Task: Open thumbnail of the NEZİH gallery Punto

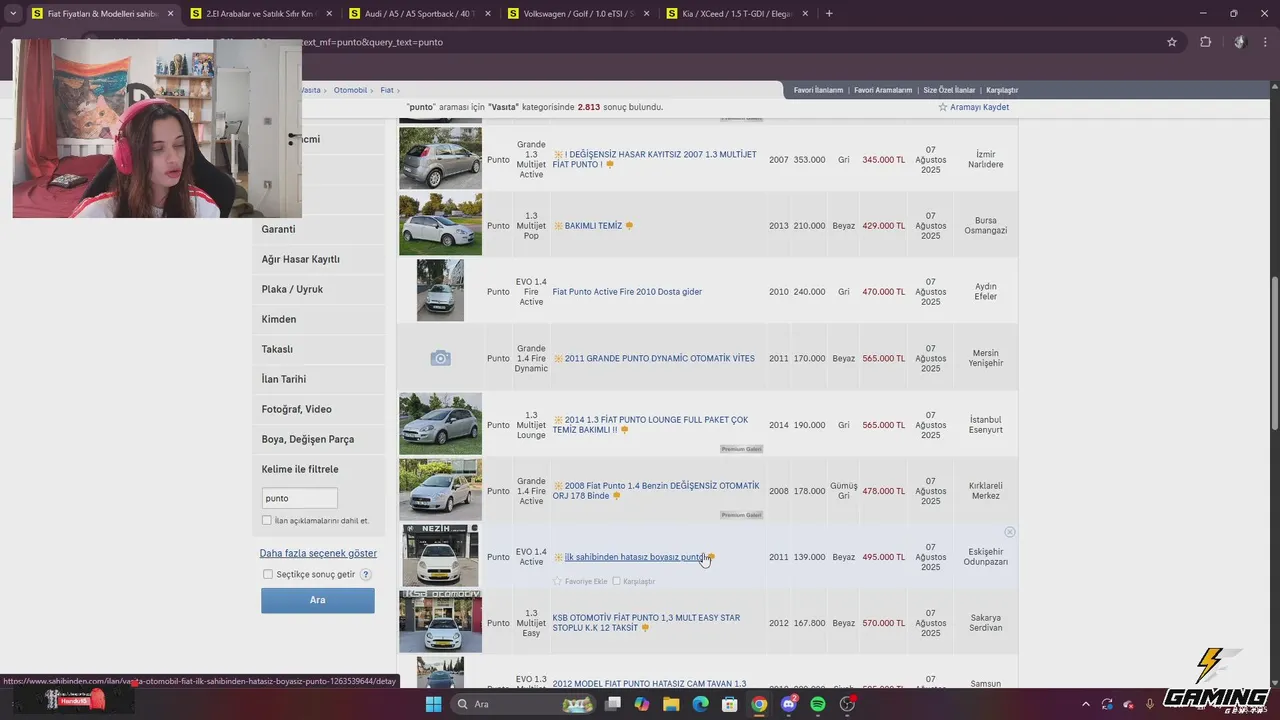Action: [440, 556]
